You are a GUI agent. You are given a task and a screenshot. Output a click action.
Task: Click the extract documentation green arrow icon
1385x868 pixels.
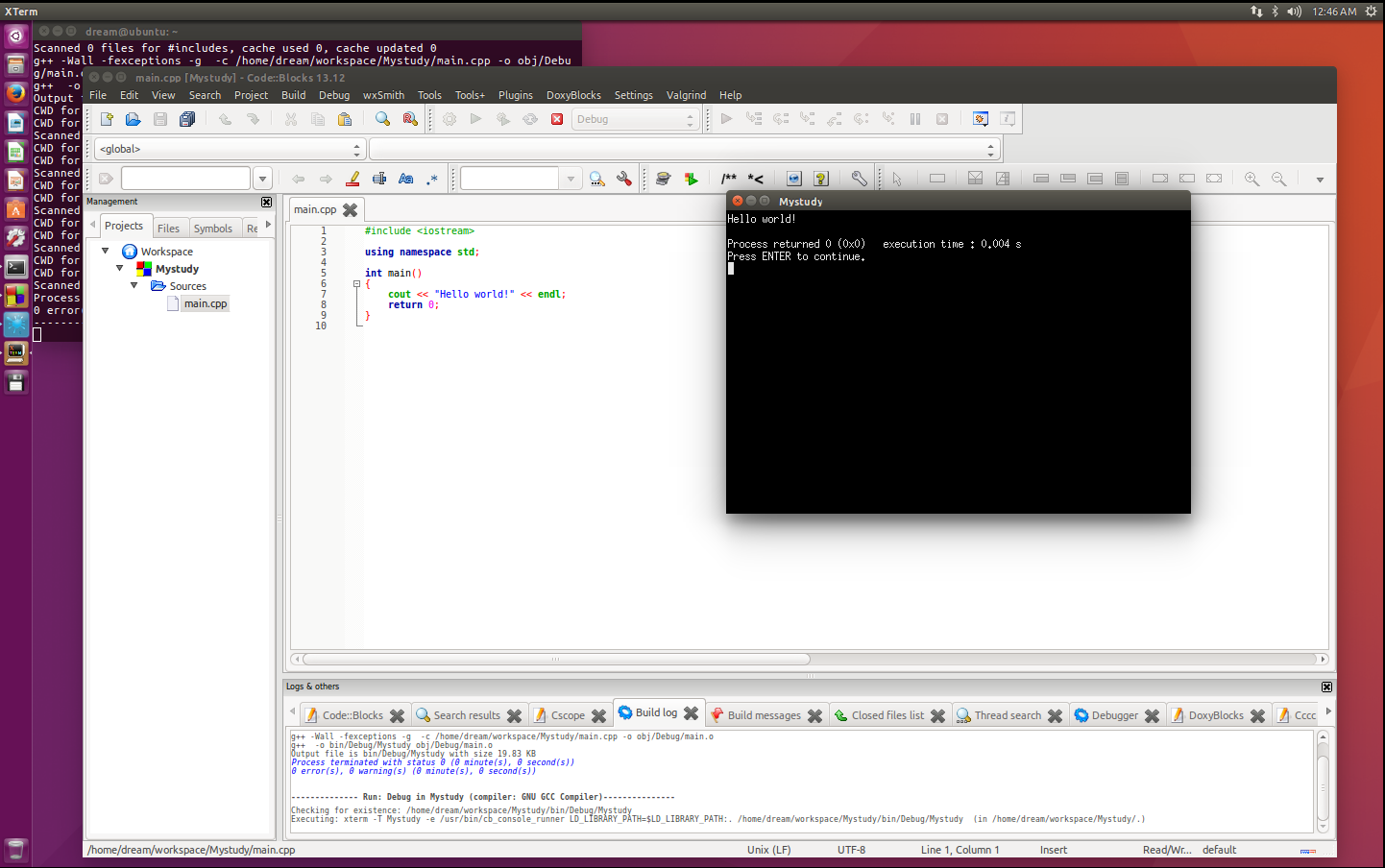click(691, 179)
